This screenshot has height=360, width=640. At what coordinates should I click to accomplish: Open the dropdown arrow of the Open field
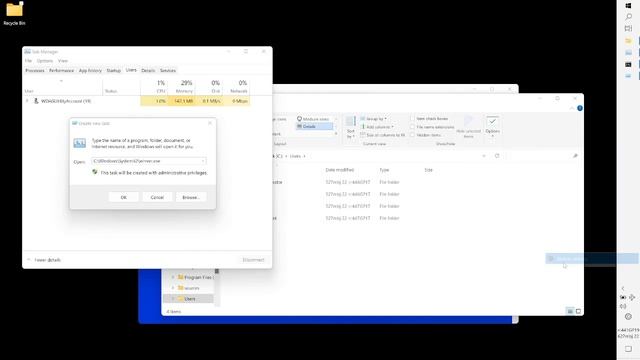tap(203, 161)
